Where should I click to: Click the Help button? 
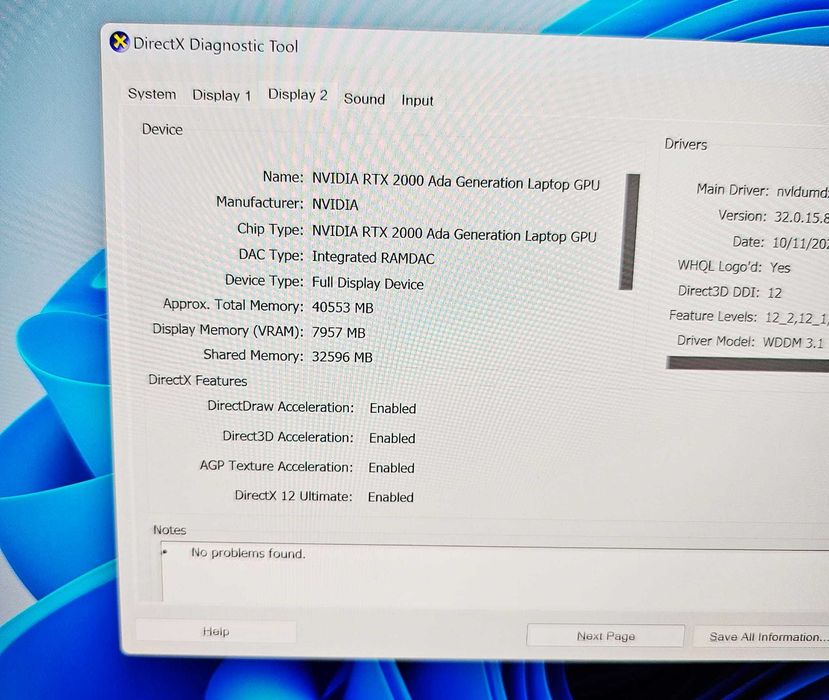point(216,631)
